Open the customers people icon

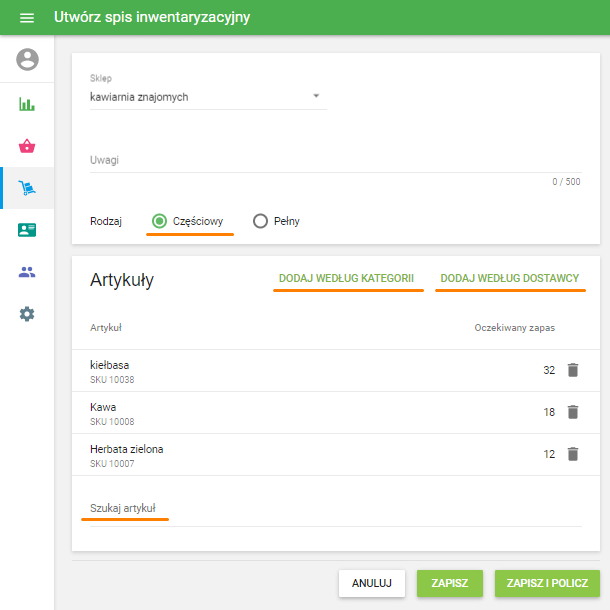[x=27, y=272]
